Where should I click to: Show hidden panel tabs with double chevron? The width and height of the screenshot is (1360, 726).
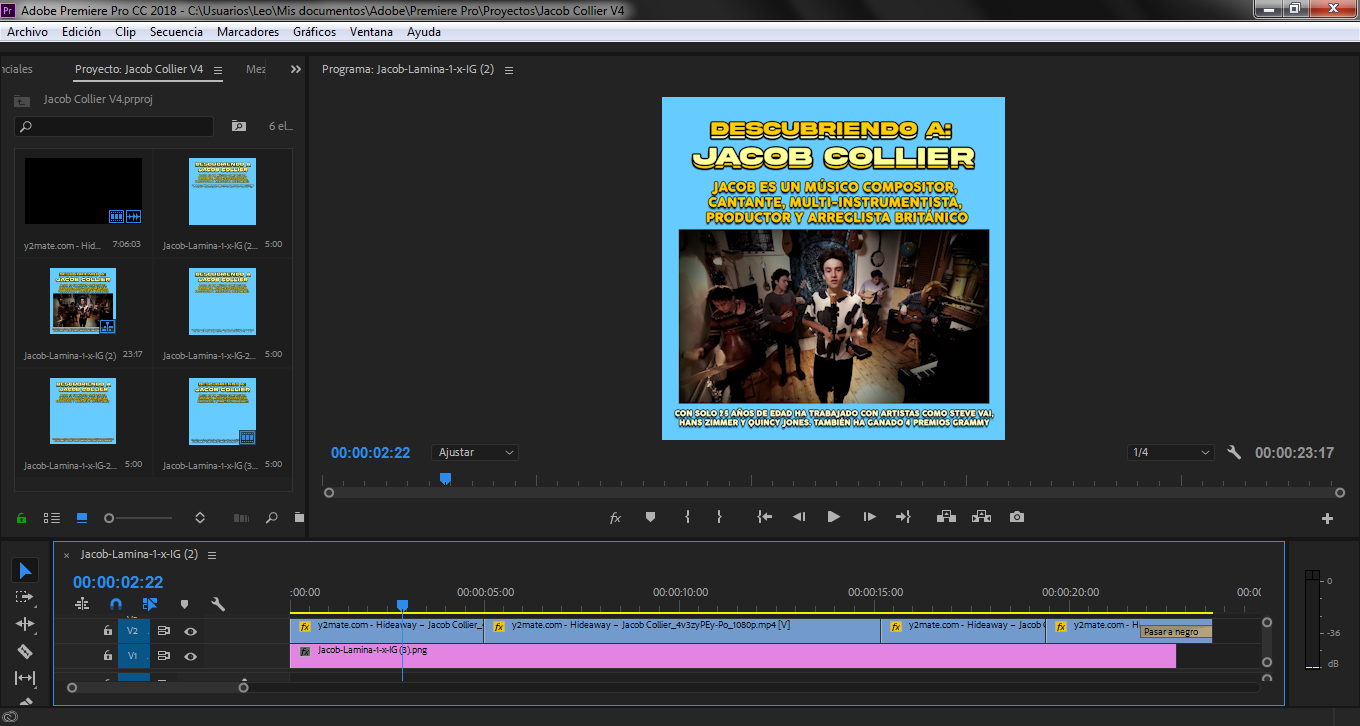(295, 70)
